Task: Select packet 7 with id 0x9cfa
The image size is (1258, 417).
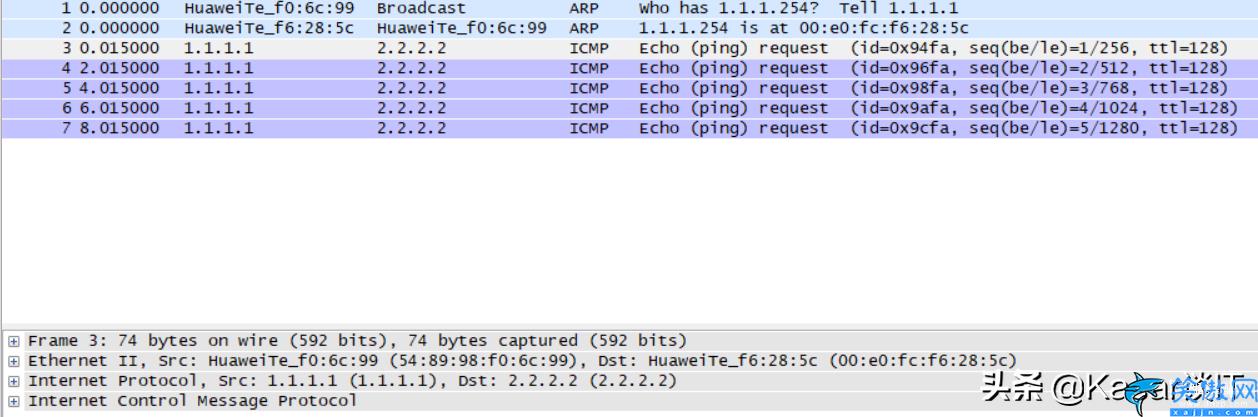Action: coord(629,128)
